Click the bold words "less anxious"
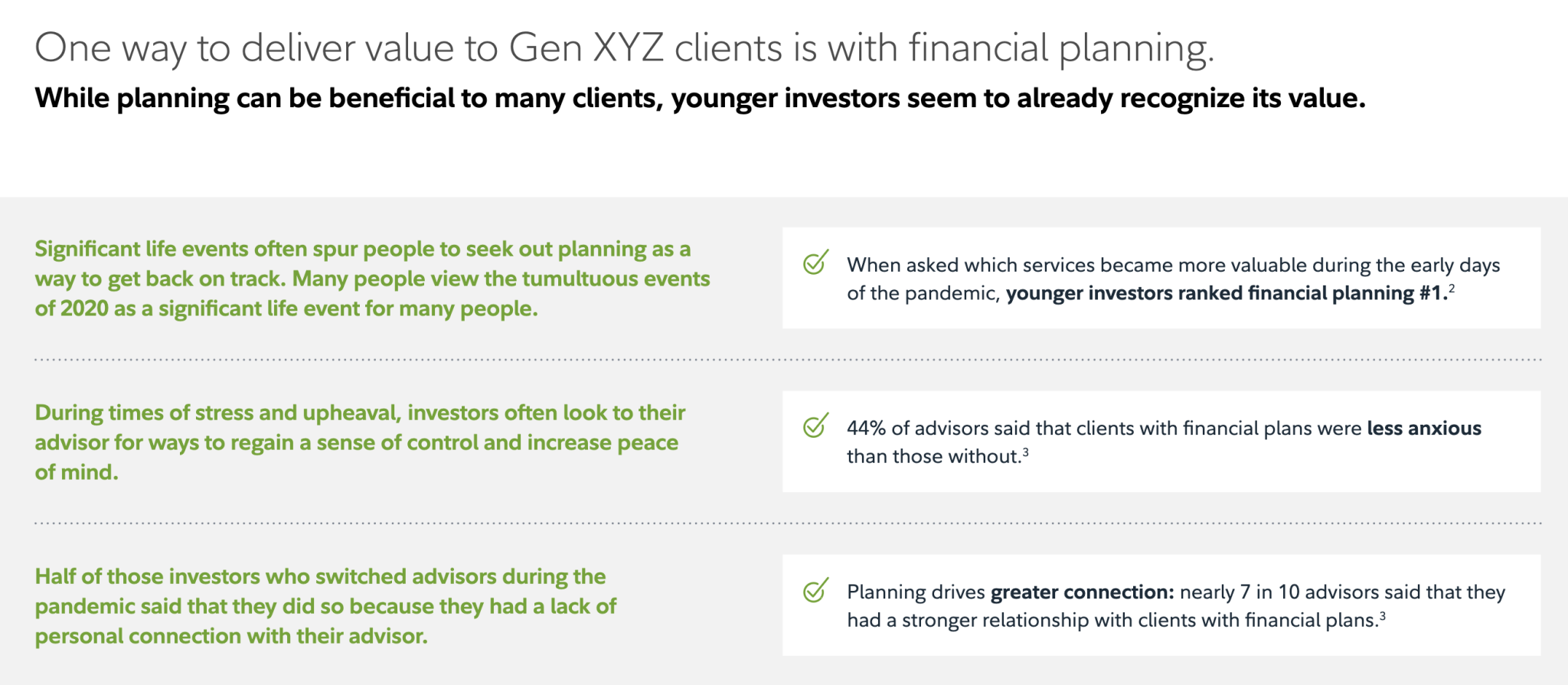Image resolution: width=1568 pixels, height=685 pixels. pyautogui.click(x=1423, y=429)
